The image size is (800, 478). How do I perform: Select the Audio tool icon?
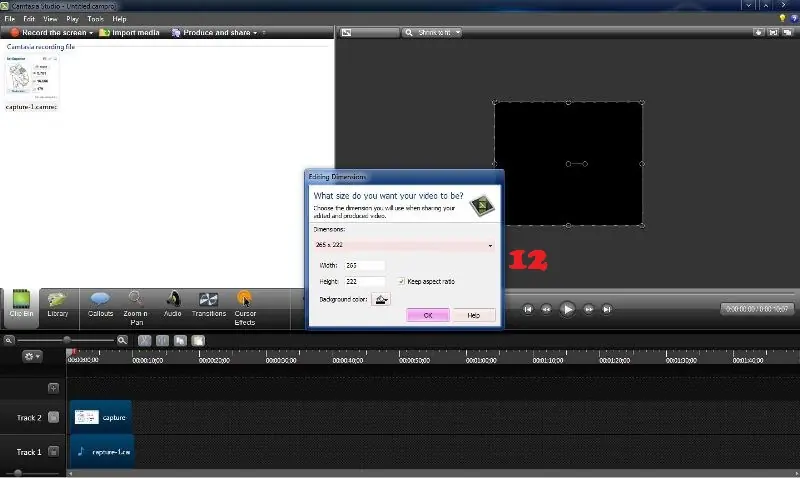172,303
